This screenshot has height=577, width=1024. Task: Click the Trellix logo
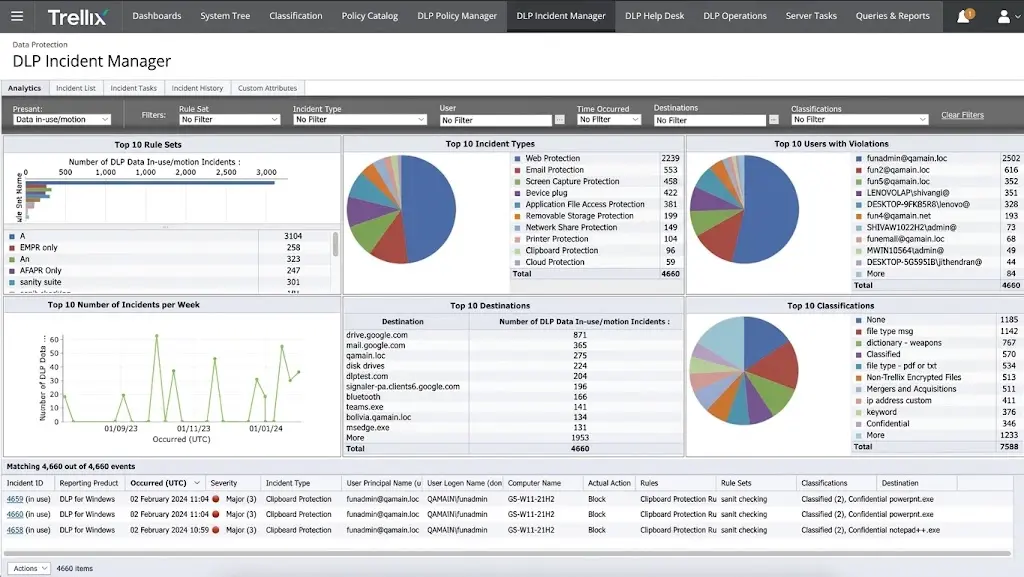(x=78, y=16)
